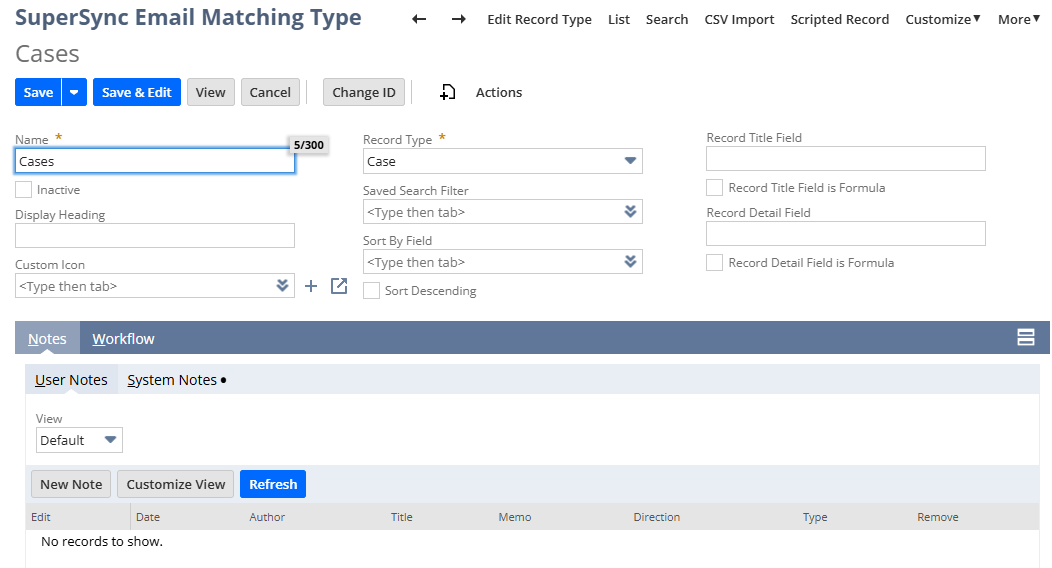Go to previous record with left arrow

tap(419, 19)
